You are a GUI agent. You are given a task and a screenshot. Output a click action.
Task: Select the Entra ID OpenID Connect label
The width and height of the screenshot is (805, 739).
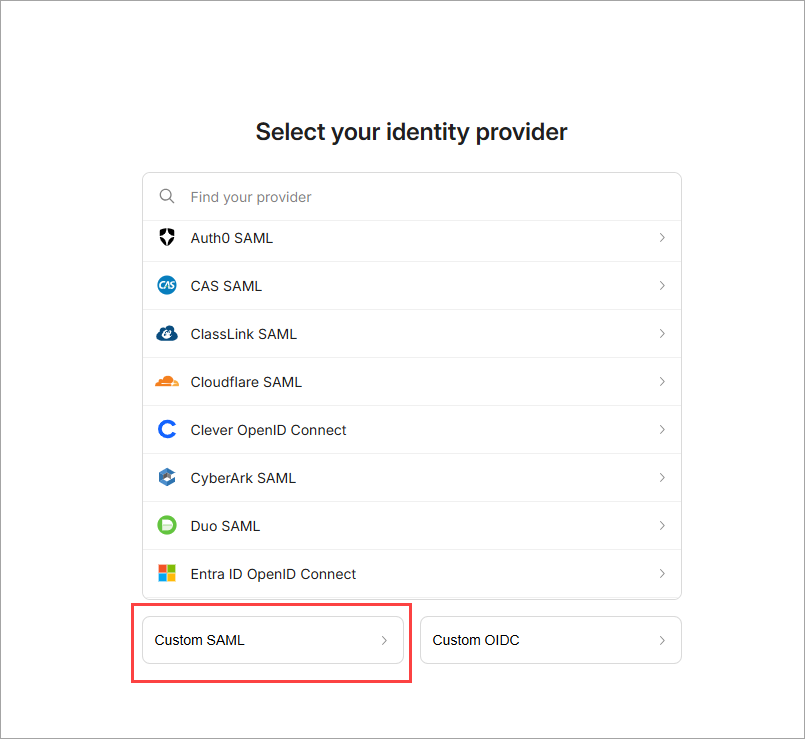click(x=273, y=574)
